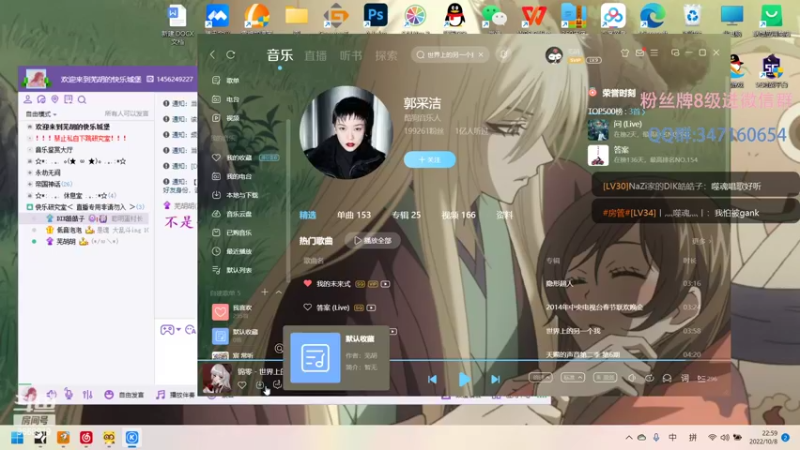800x450 pixels.
Task: Open the KuGou main menu icon
Action: (x=654, y=53)
